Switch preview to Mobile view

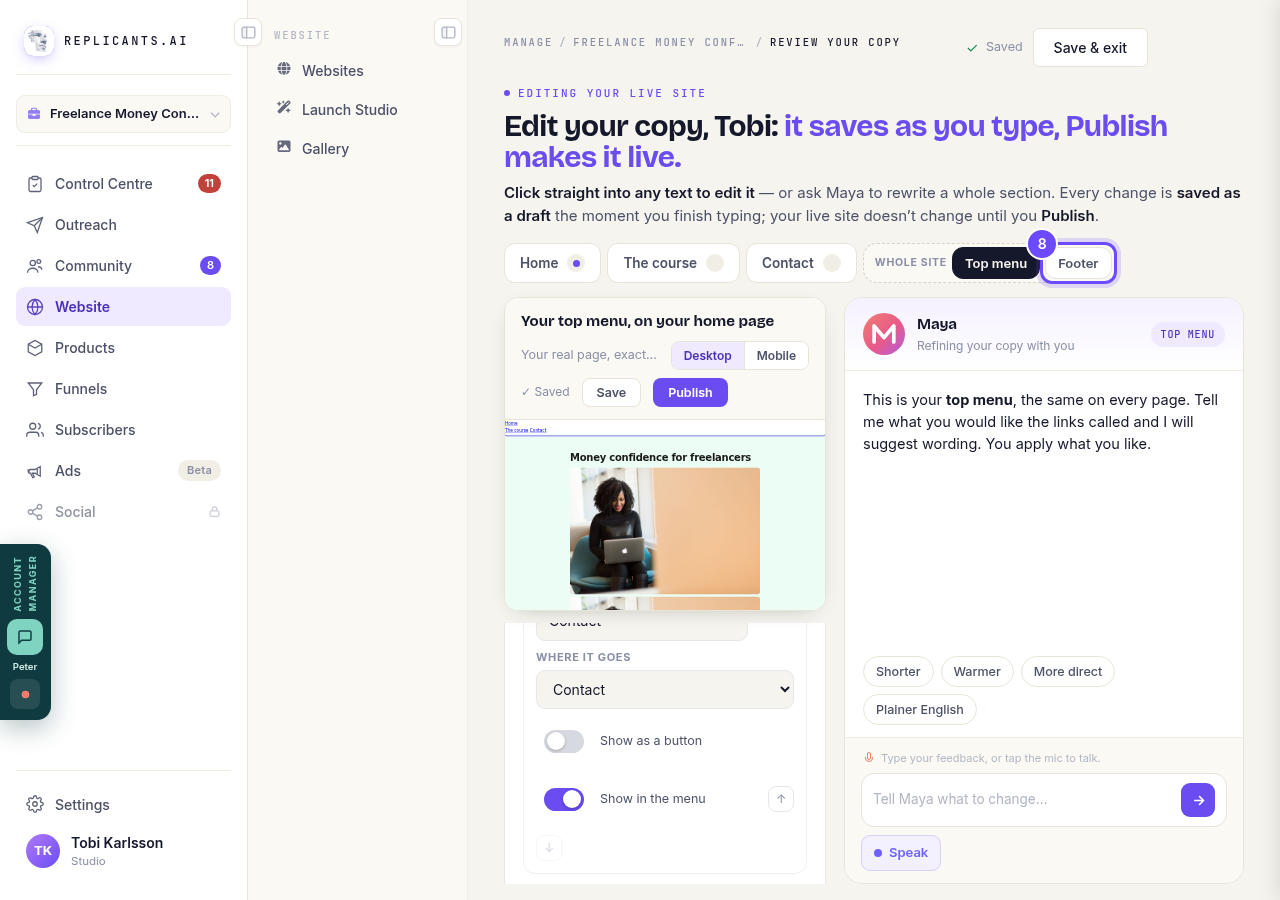click(776, 356)
